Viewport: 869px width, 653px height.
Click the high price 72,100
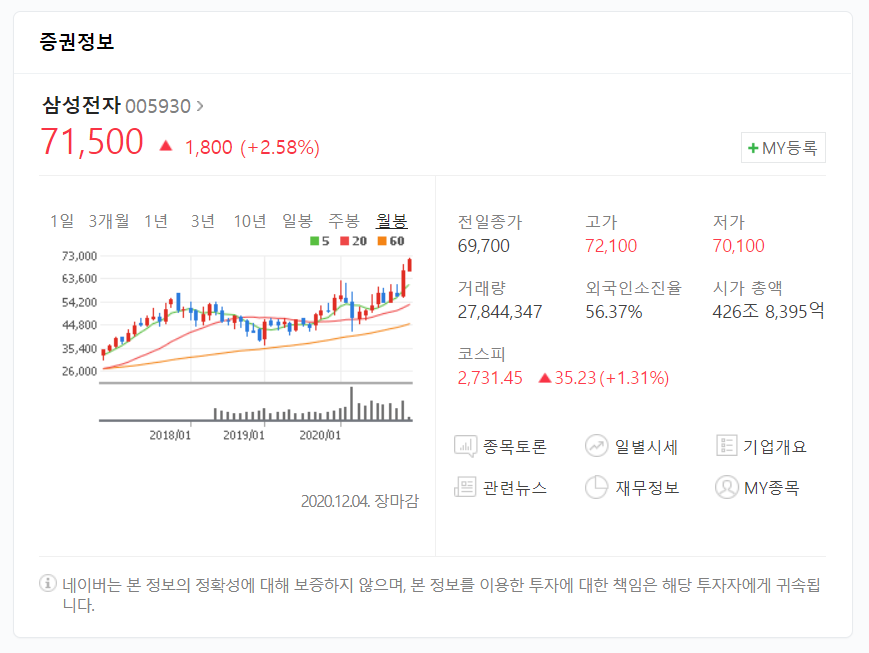click(611, 246)
